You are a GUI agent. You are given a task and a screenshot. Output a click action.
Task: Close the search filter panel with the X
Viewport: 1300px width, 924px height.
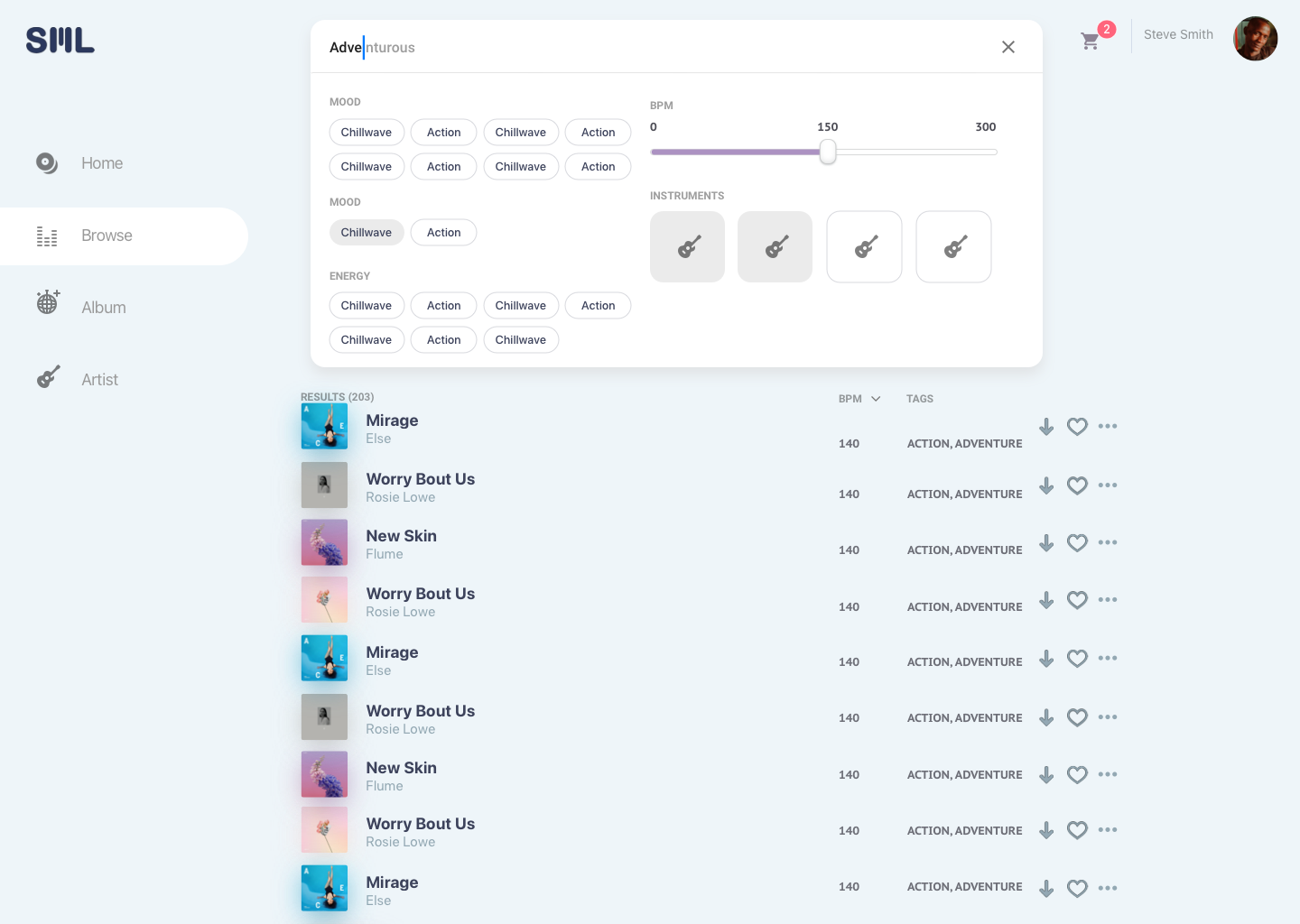click(1008, 47)
